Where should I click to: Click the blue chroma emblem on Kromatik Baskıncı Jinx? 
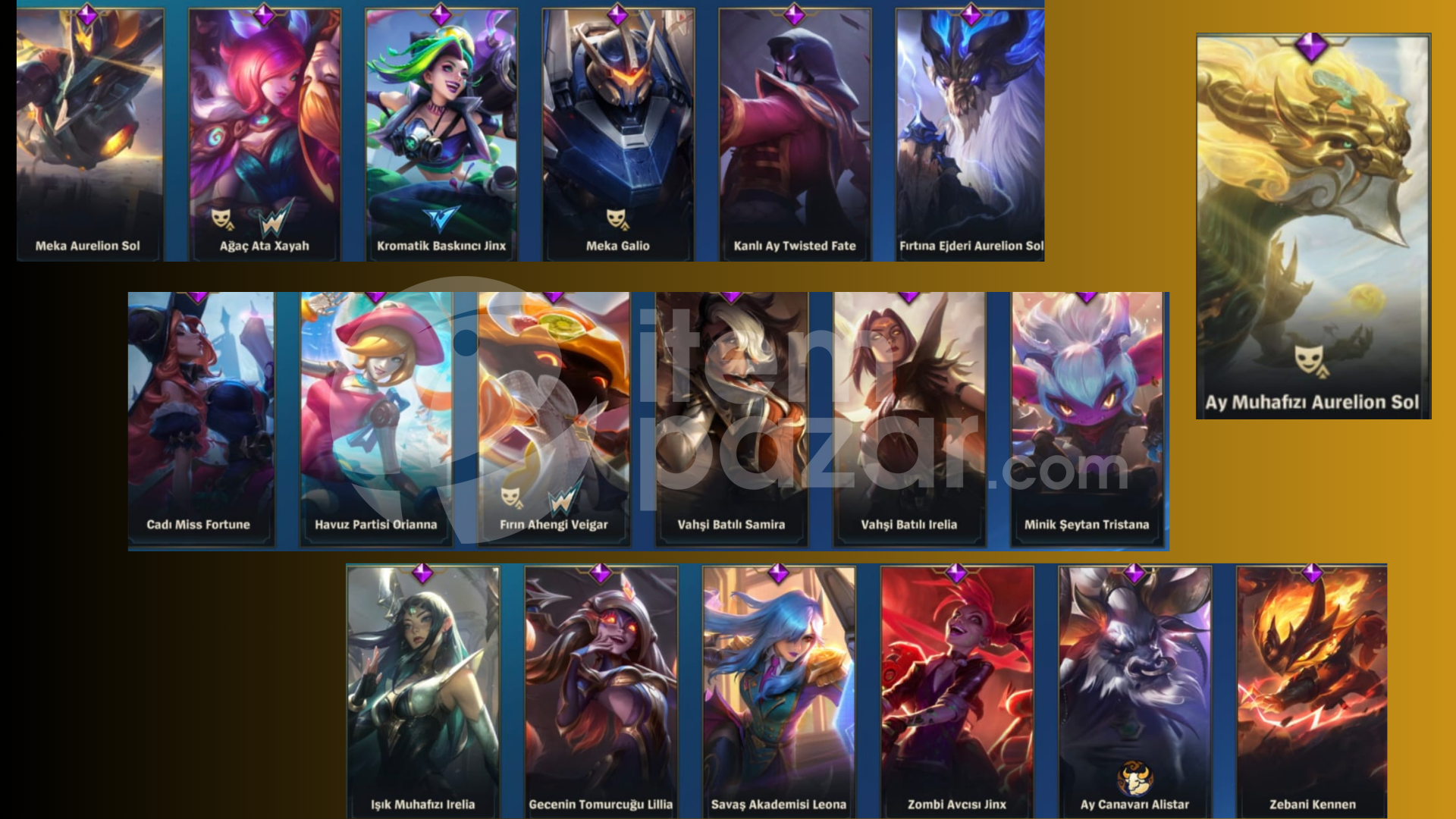(x=441, y=219)
